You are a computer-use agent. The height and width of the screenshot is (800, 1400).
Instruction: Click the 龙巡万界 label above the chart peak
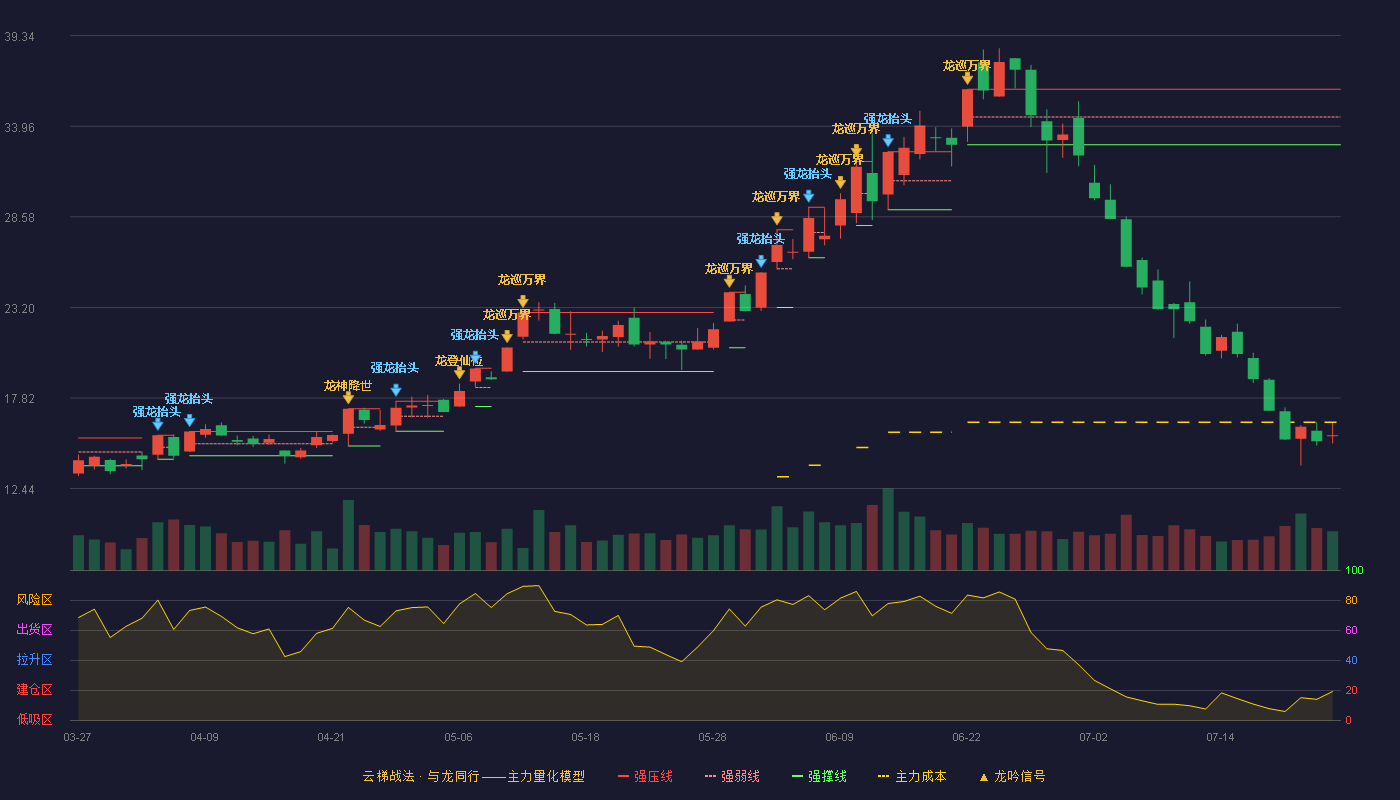967,65
